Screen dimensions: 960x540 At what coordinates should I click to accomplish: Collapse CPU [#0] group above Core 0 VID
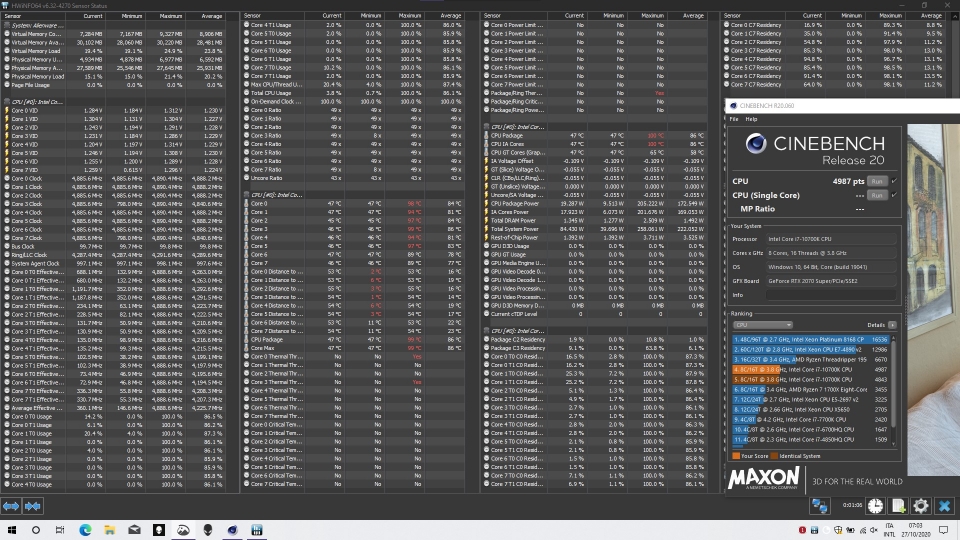tap(7, 102)
